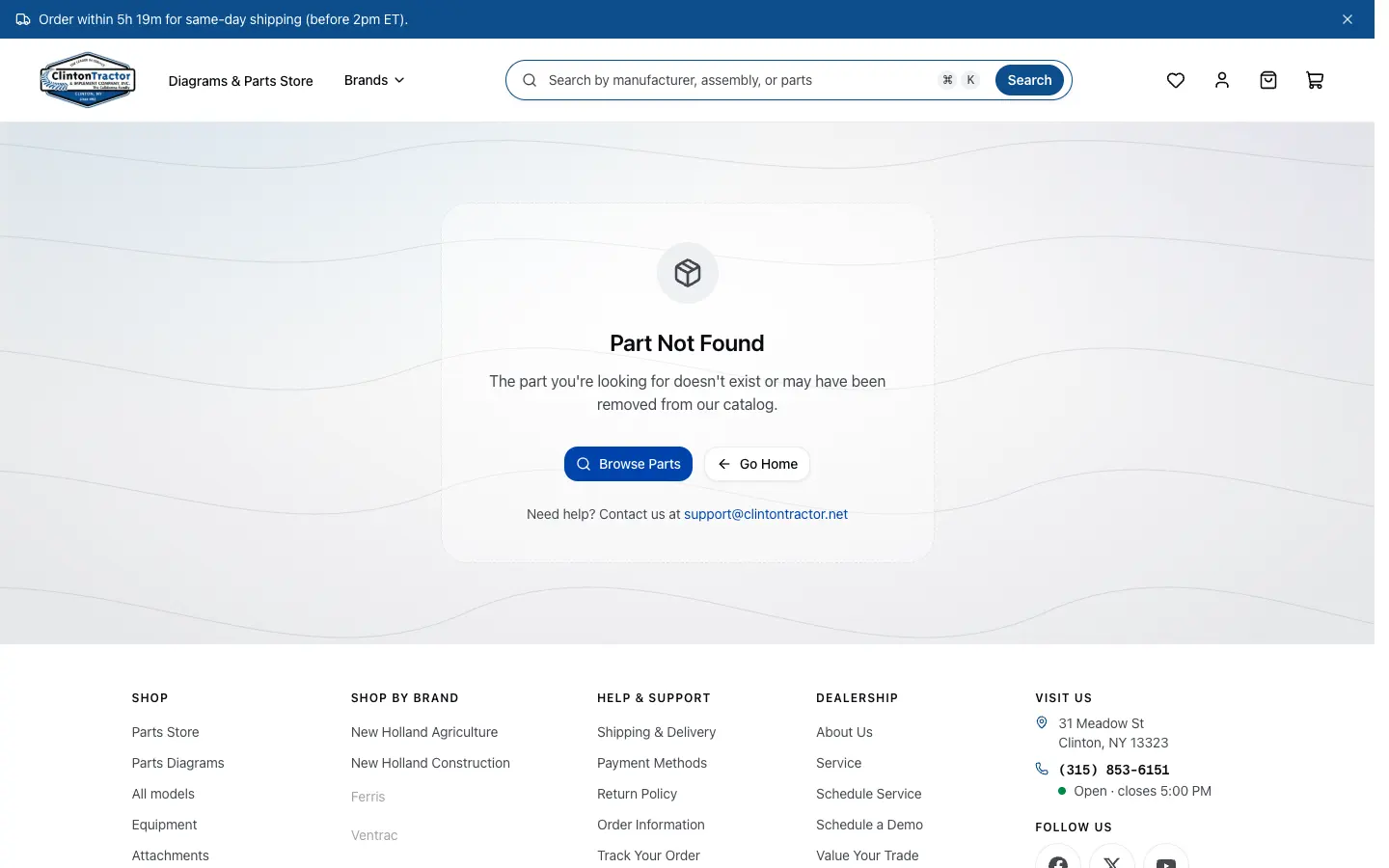Click the Go Home button

[757, 464]
